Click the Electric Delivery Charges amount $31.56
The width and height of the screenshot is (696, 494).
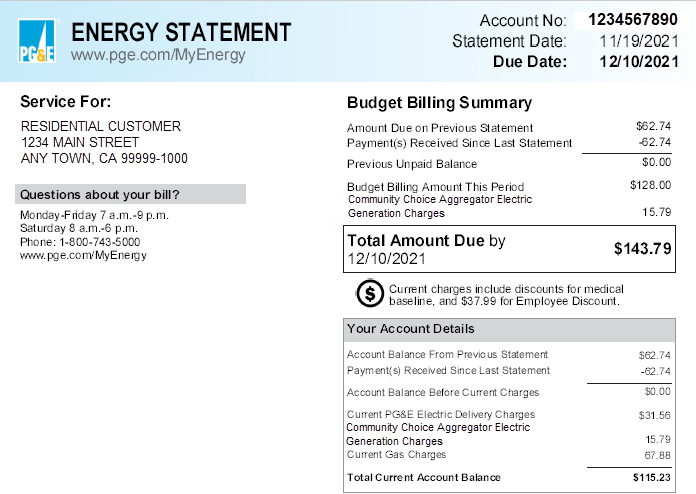tap(654, 415)
